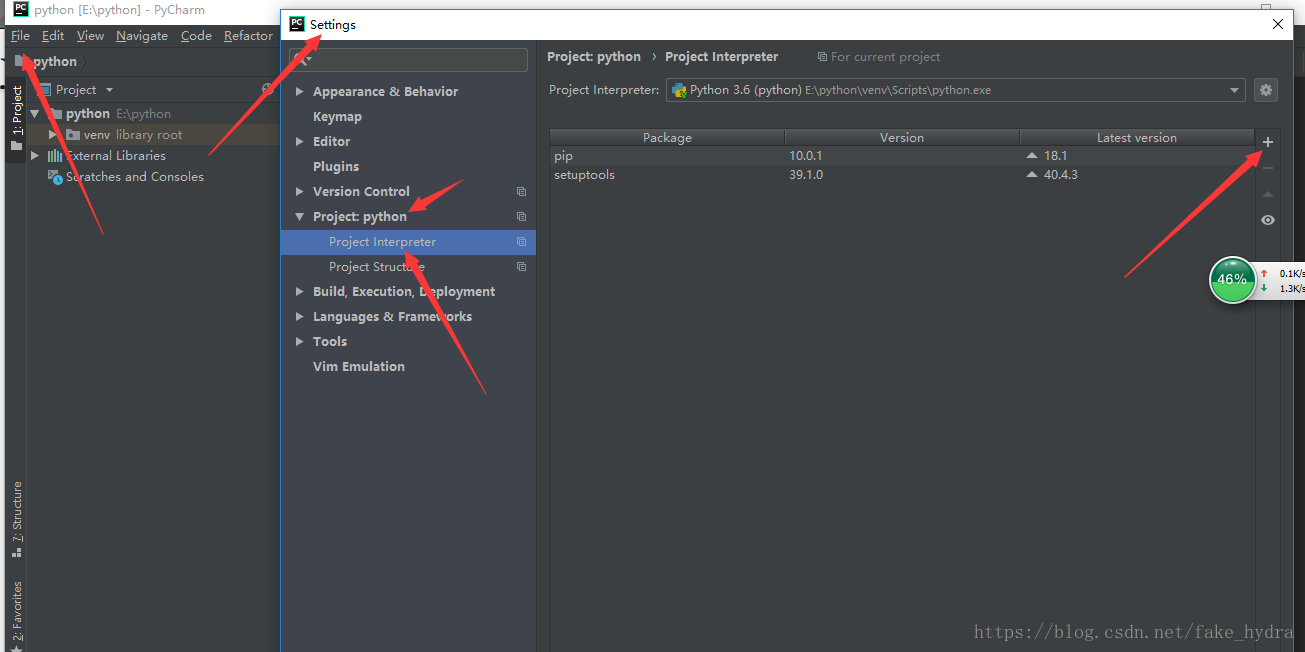Select Plugins in settings list
Screen dimensions: 1305x652
pos(336,166)
